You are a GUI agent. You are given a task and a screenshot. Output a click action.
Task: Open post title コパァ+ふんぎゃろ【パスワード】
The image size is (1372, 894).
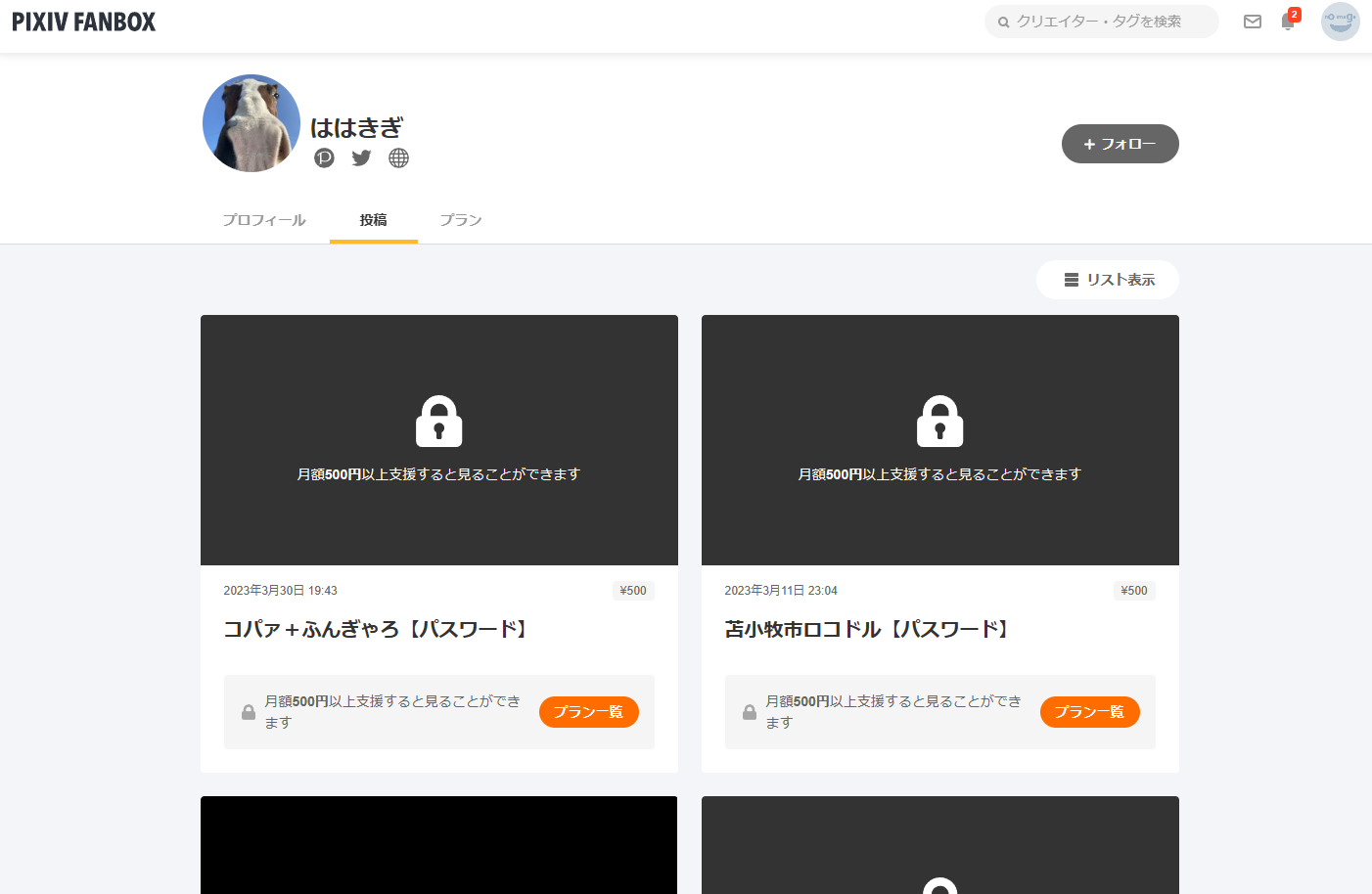click(378, 629)
